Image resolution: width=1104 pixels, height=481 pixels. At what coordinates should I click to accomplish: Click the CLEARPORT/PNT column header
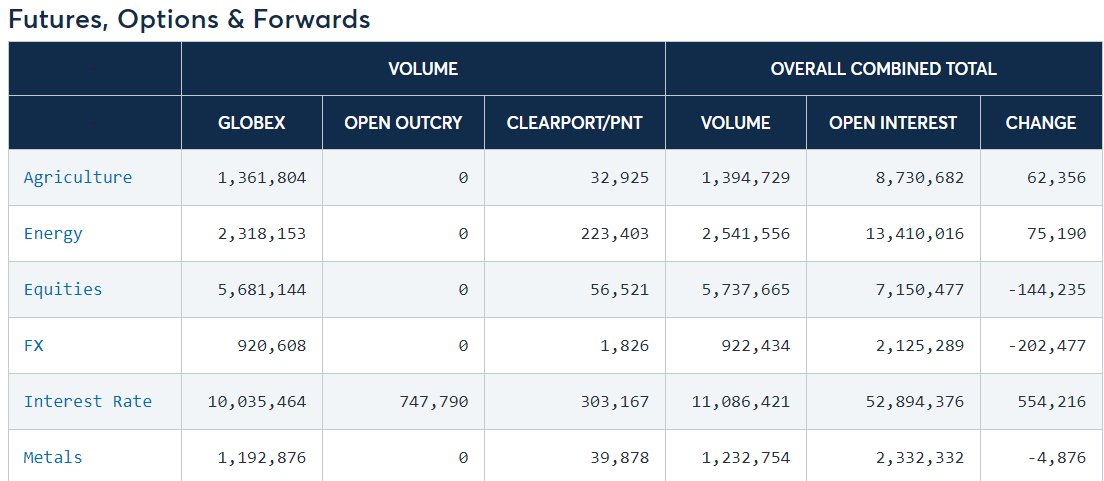pyautogui.click(x=575, y=123)
